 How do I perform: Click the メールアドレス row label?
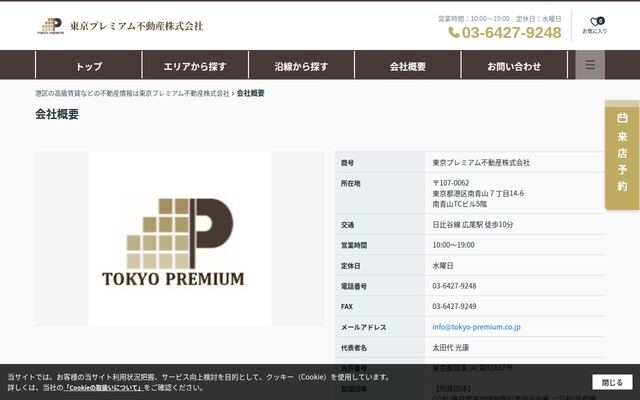tap(364, 327)
